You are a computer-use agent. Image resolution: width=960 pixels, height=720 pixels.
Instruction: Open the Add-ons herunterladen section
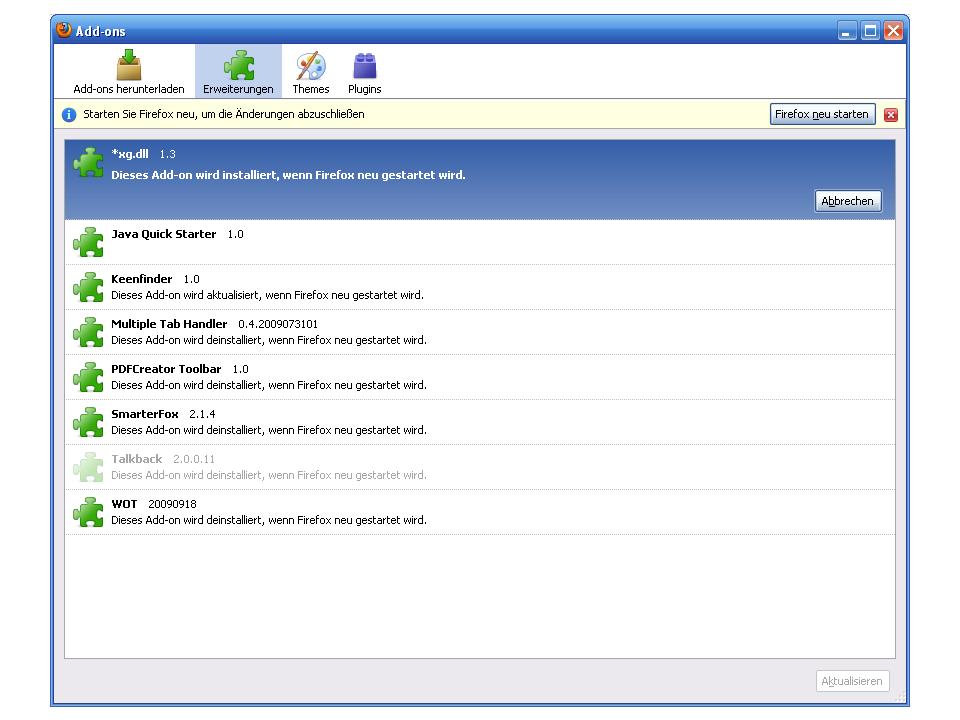click(x=129, y=72)
